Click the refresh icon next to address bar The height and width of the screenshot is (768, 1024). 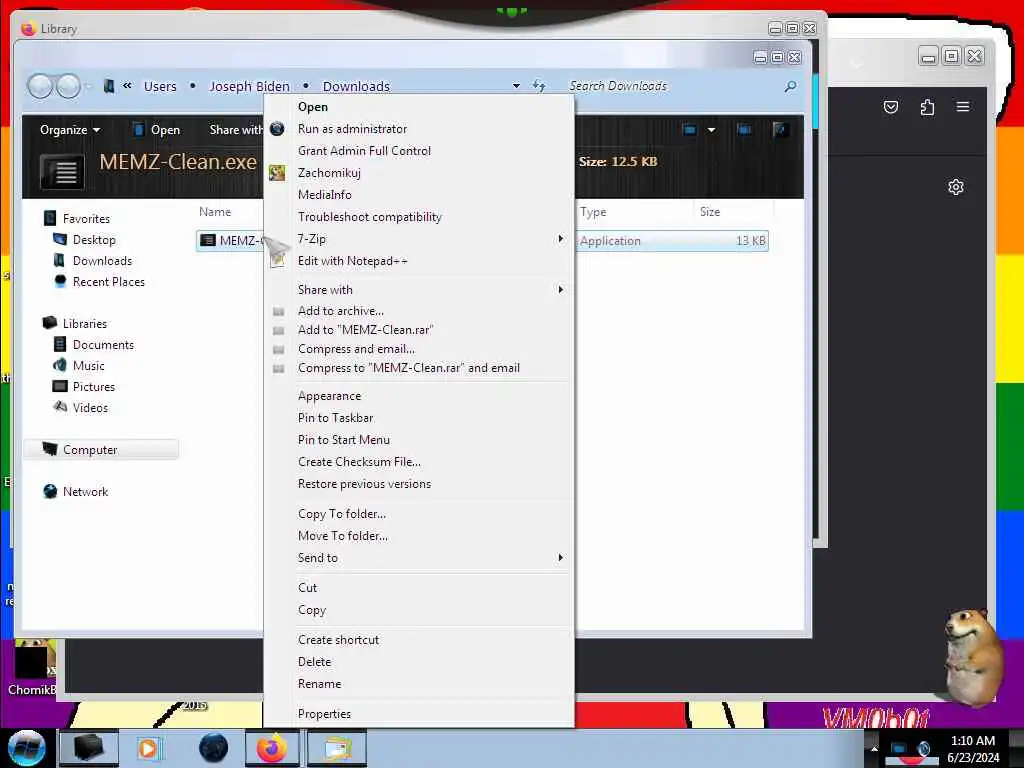pos(539,86)
